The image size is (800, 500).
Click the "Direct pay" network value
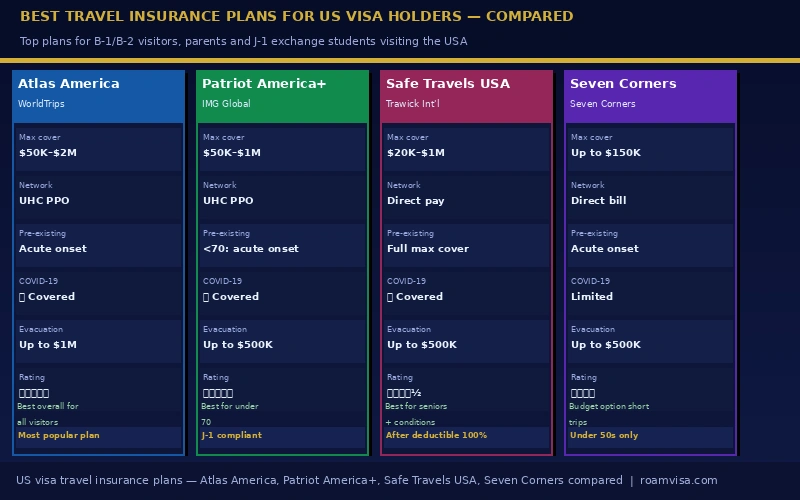tap(415, 201)
